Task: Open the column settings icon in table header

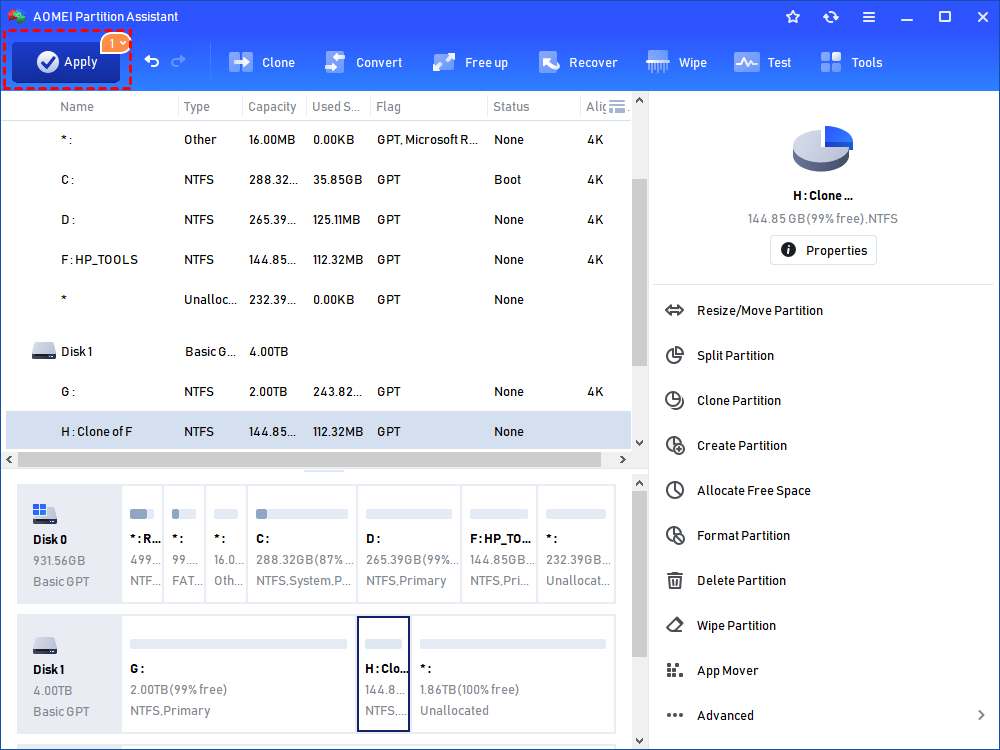Action: pyautogui.click(x=617, y=107)
